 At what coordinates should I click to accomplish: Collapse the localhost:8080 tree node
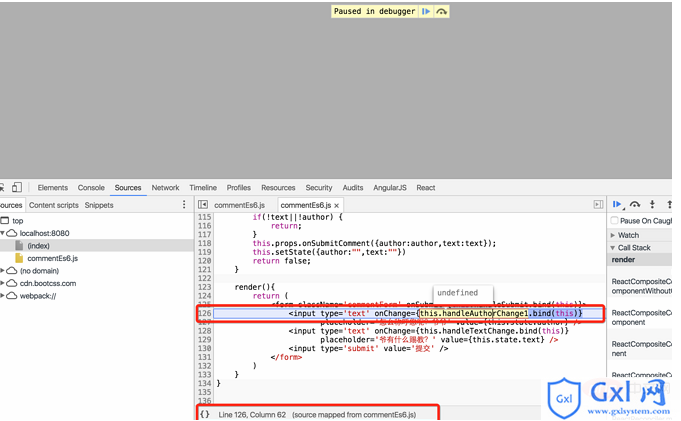pyautogui.click(x=2, y=233)
